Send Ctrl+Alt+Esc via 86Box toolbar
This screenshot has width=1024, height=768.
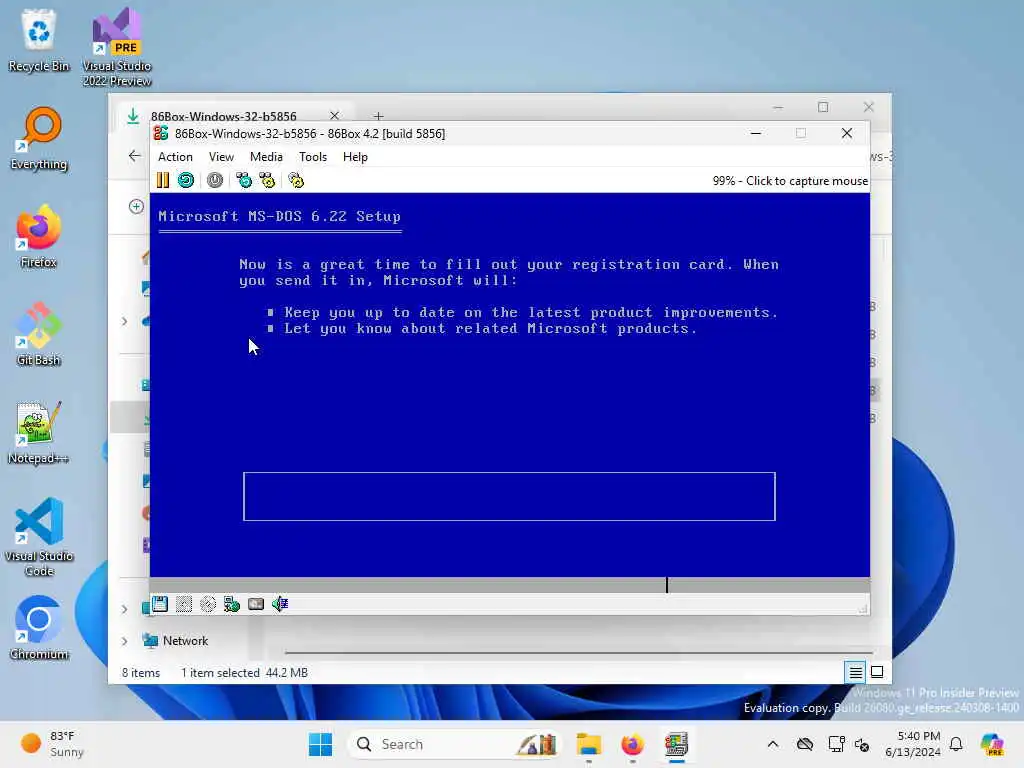[x=267, y=180]
